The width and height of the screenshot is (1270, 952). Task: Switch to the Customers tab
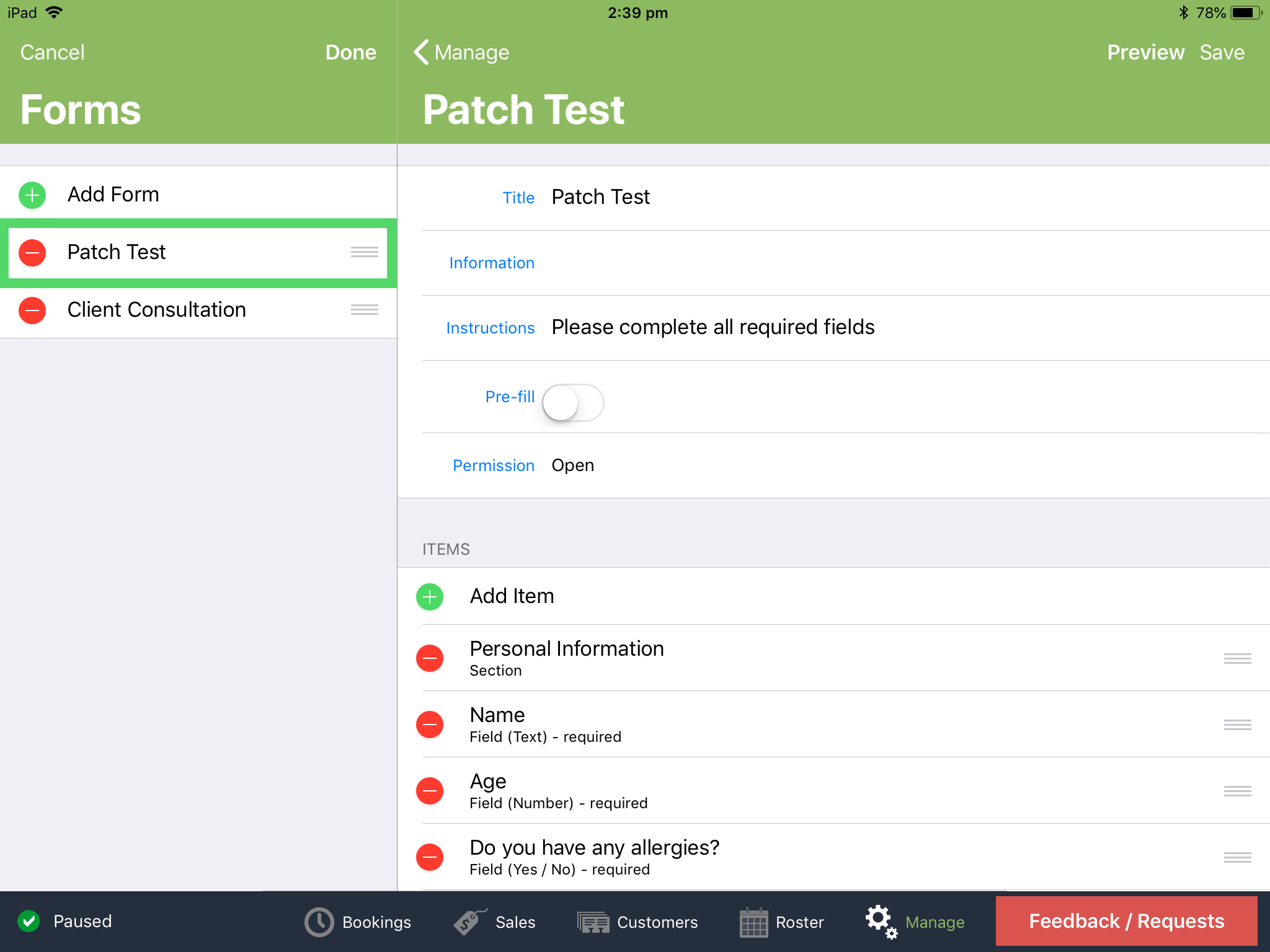click(637, 922)
